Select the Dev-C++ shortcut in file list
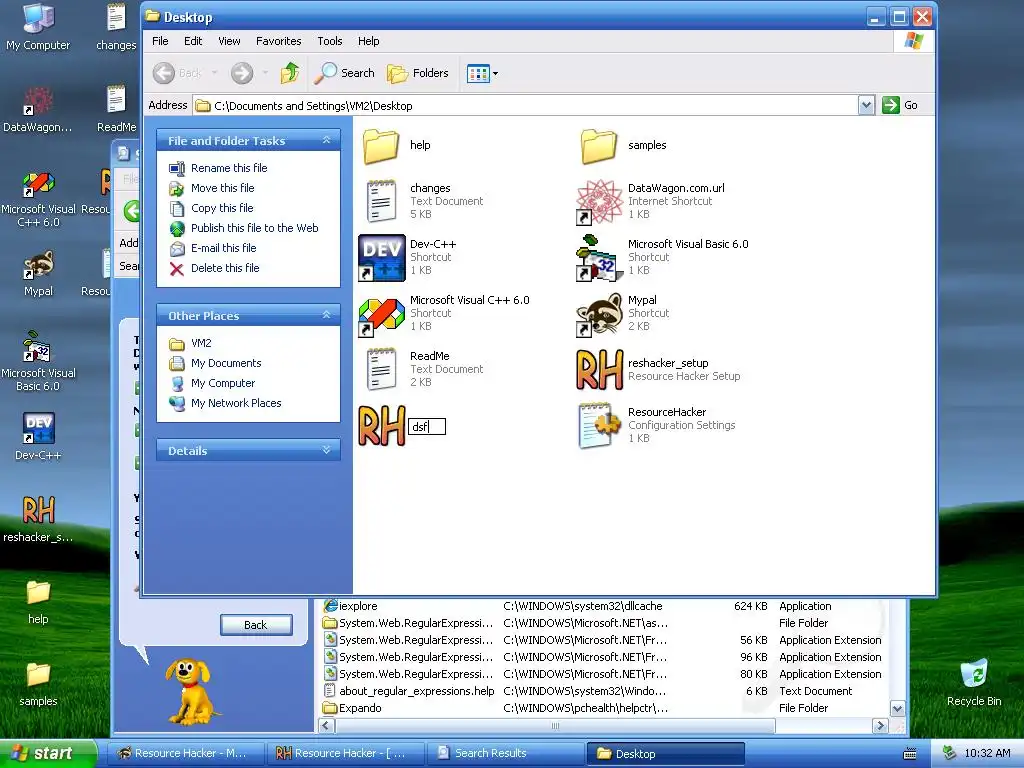 click(x=381, y=257)
